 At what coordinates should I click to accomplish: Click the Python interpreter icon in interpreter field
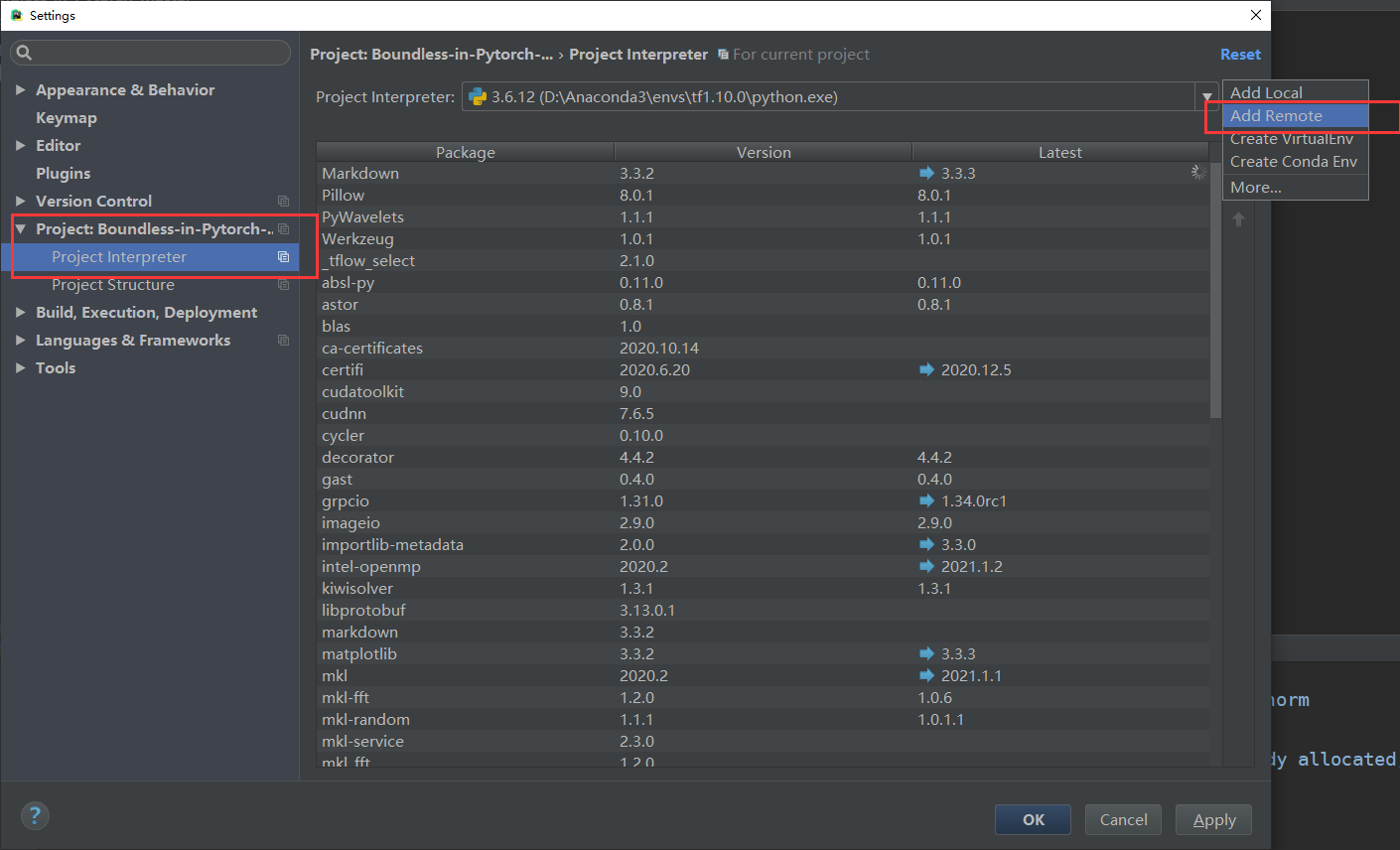click(x=478, y=96)
